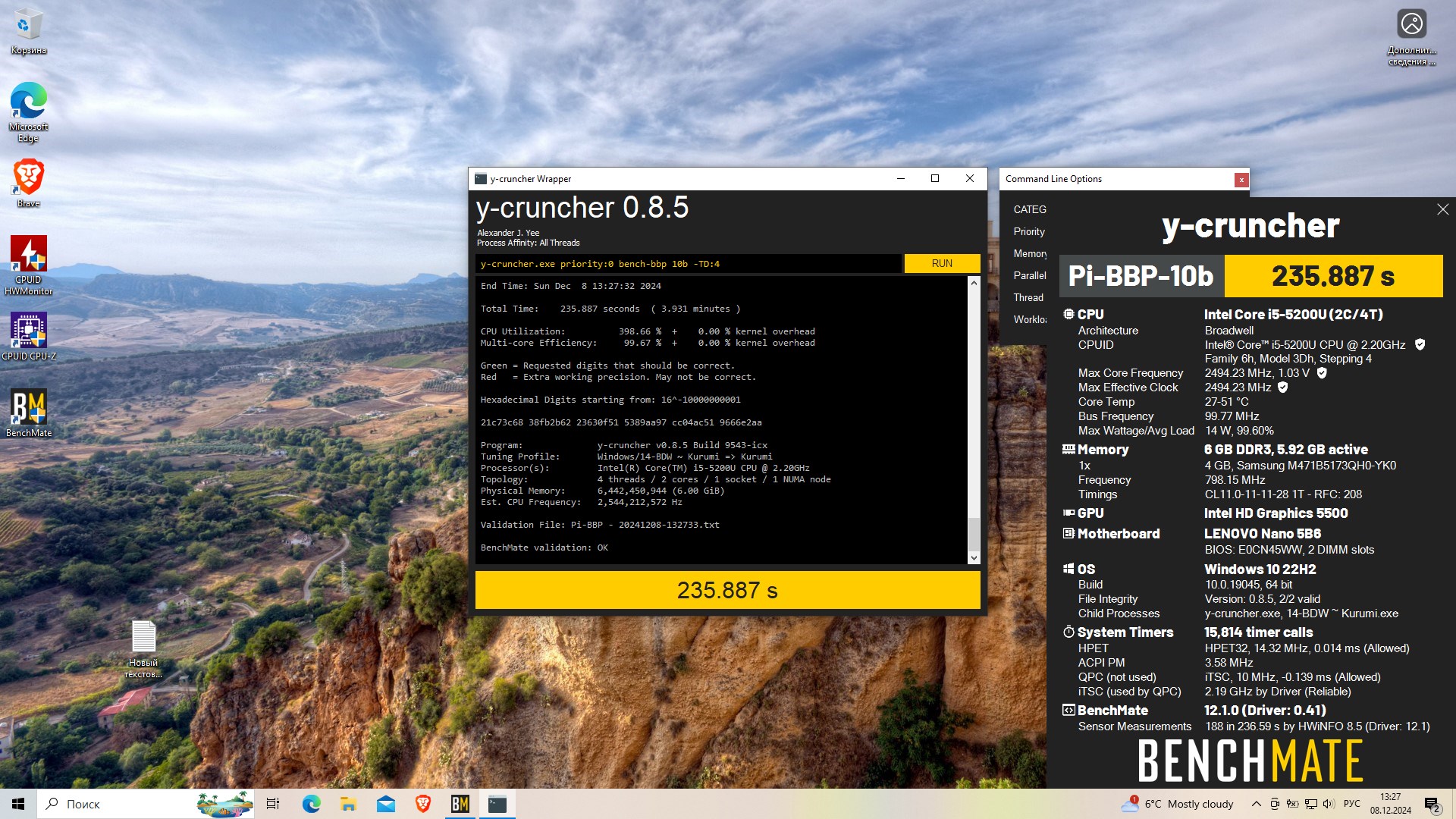Open the Windows Start menu
Viewport: 1456px width, 819px height.
click(18, 804)
